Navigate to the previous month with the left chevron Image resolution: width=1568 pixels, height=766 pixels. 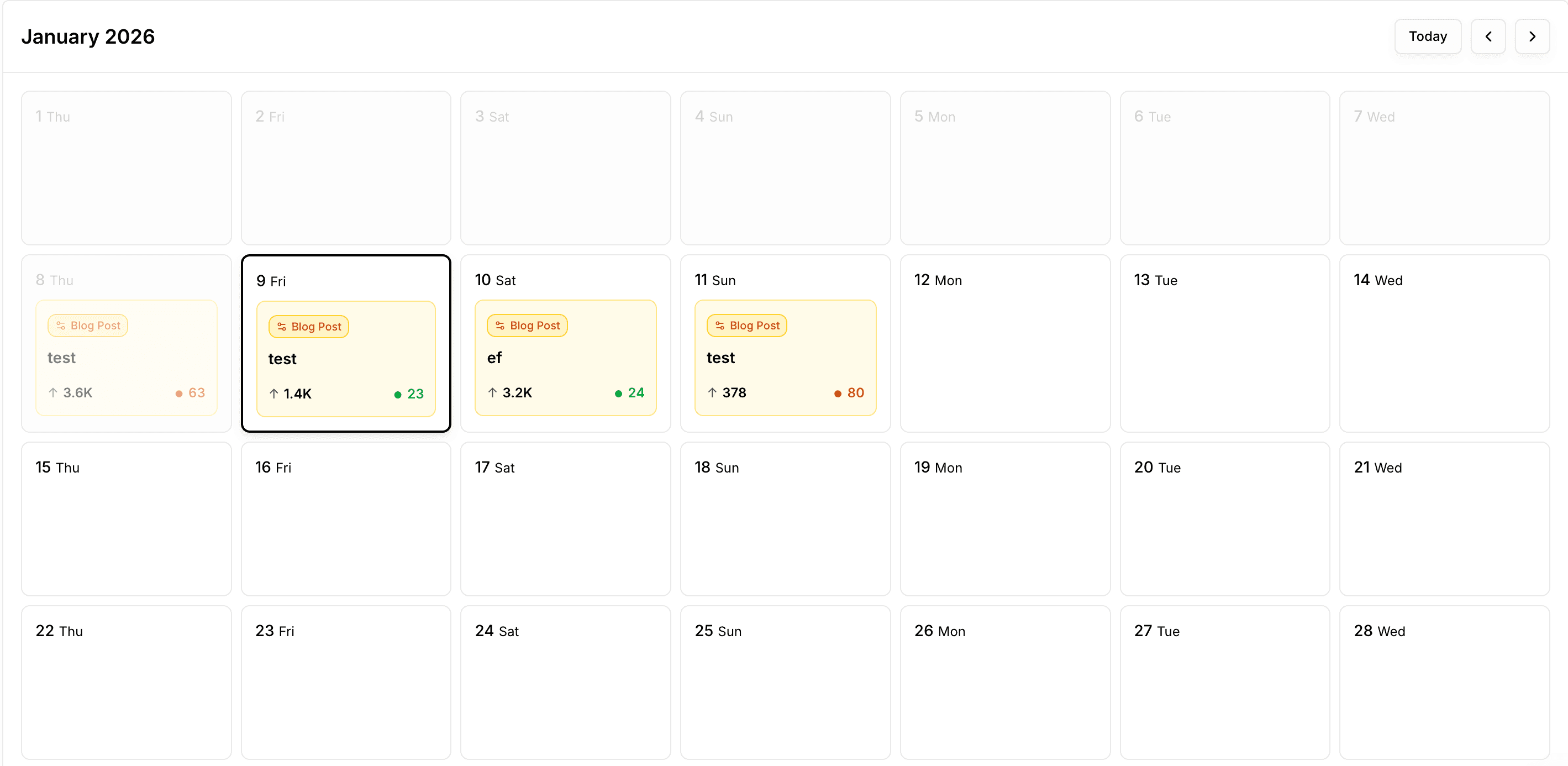[1489, 36]
